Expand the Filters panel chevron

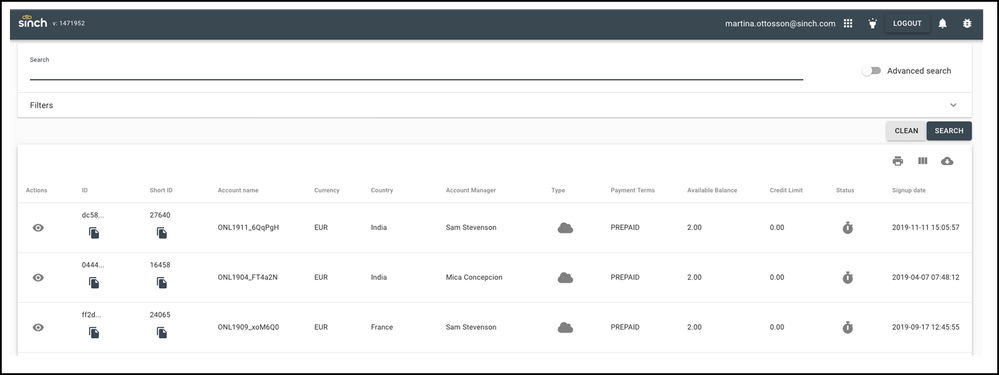pyautogui.click(x=953, y=105)
